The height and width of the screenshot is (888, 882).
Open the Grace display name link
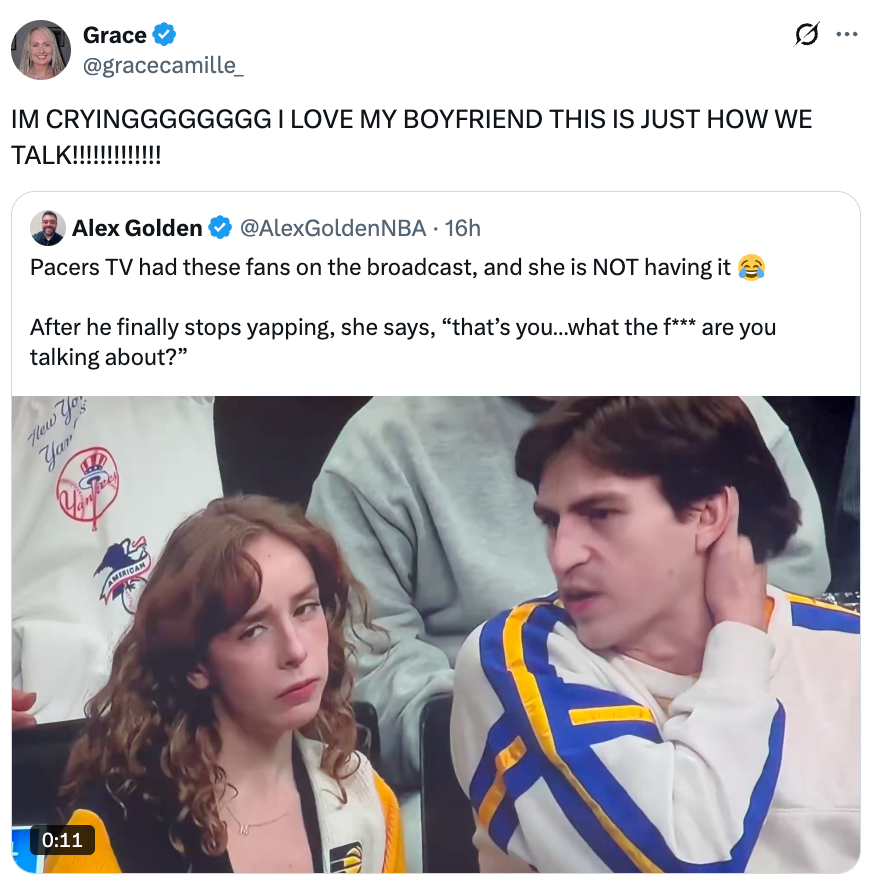pos(115,35)
